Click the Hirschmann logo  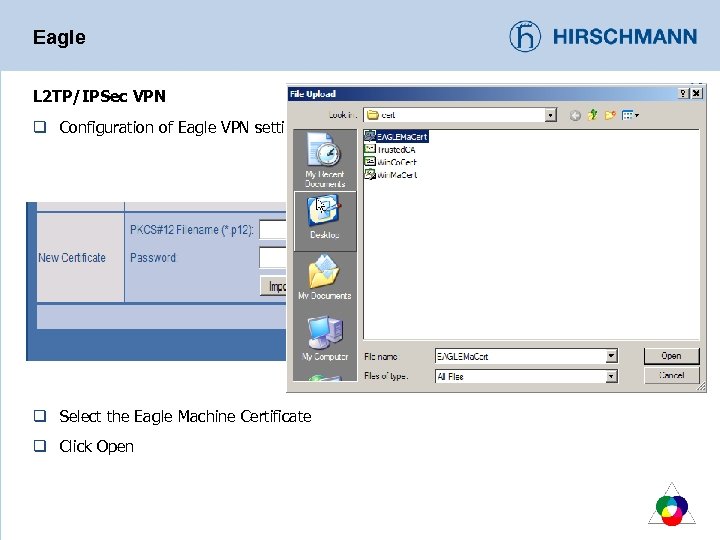click(603, 36)
